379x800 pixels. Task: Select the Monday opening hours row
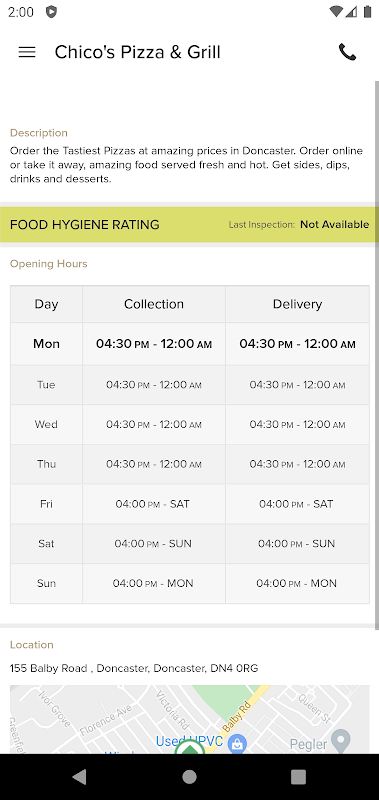[190, 344]
